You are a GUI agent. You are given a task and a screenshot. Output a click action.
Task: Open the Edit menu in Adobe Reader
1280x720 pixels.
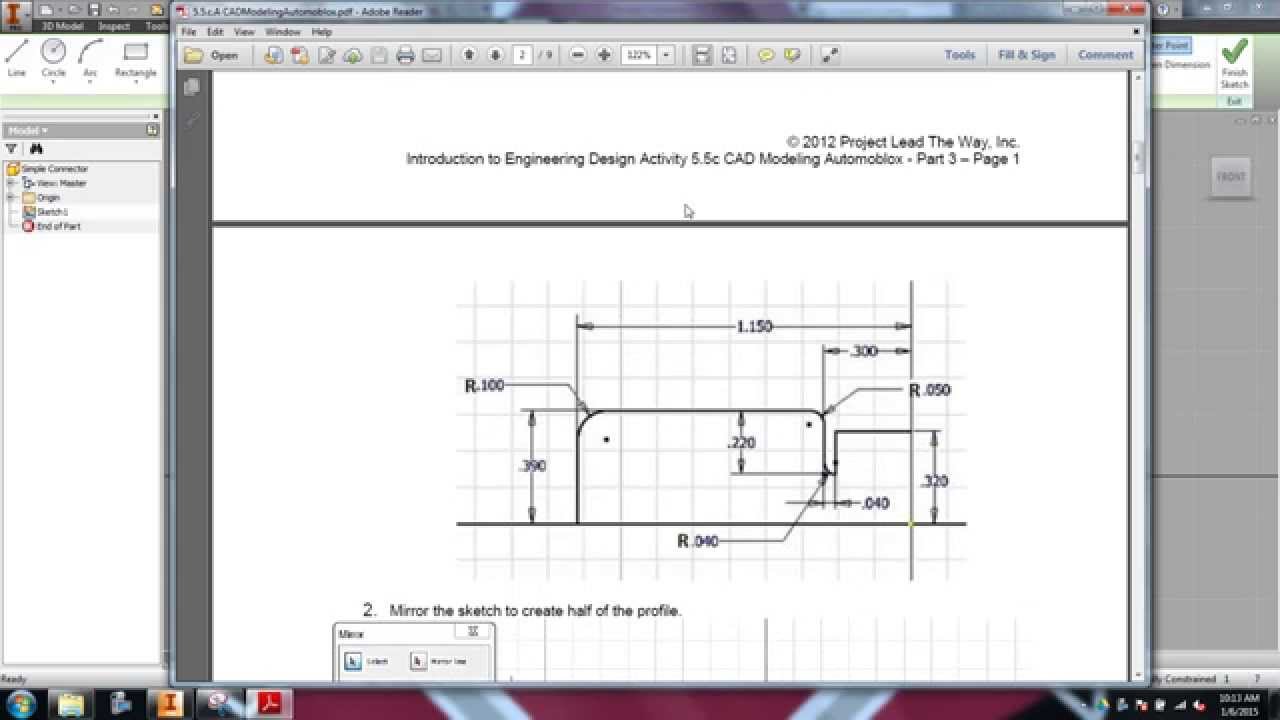(x=215, y=32)
